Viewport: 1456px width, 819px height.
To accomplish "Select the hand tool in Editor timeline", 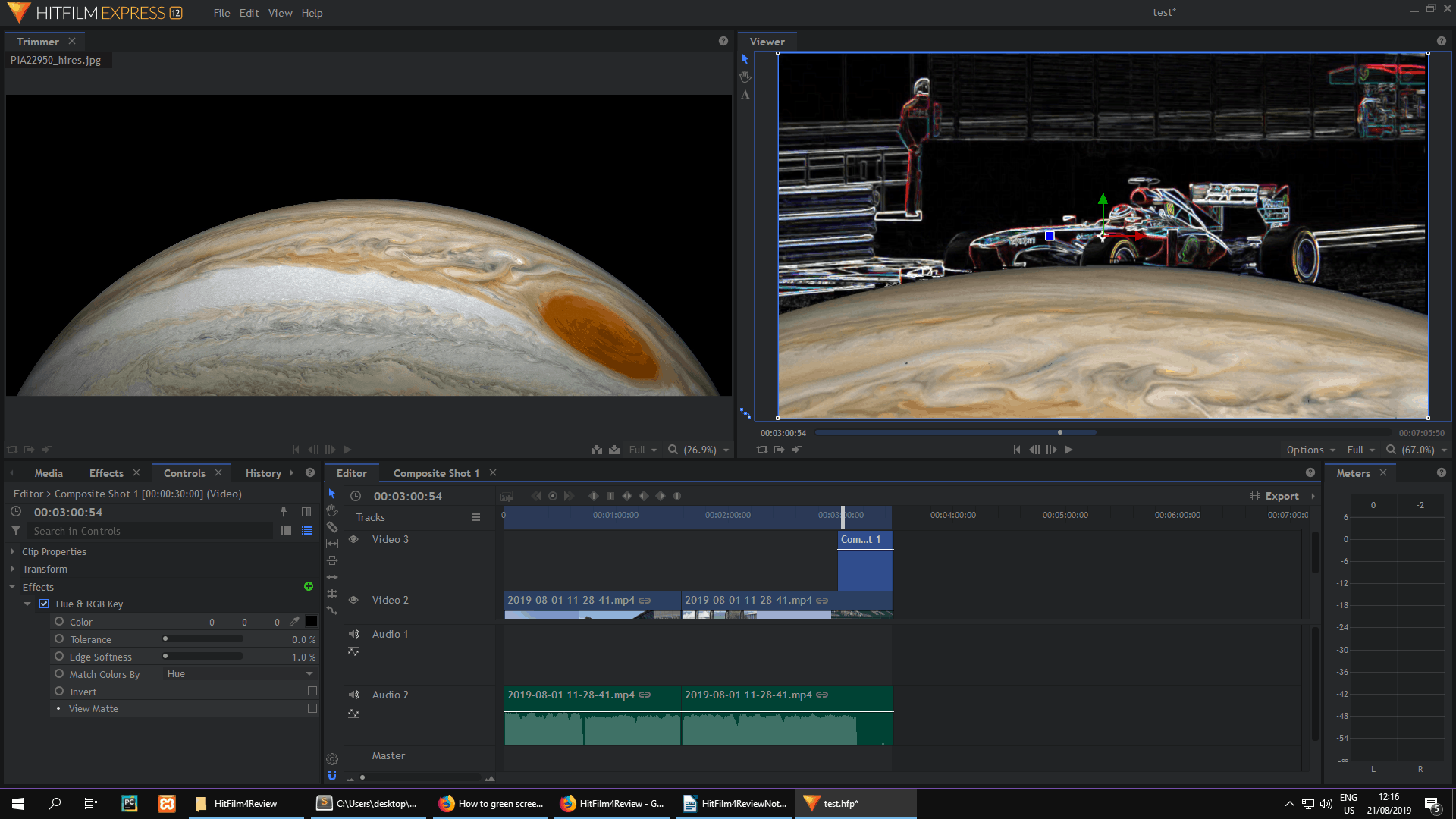I will pyautogui.click(x=332, y=510).
